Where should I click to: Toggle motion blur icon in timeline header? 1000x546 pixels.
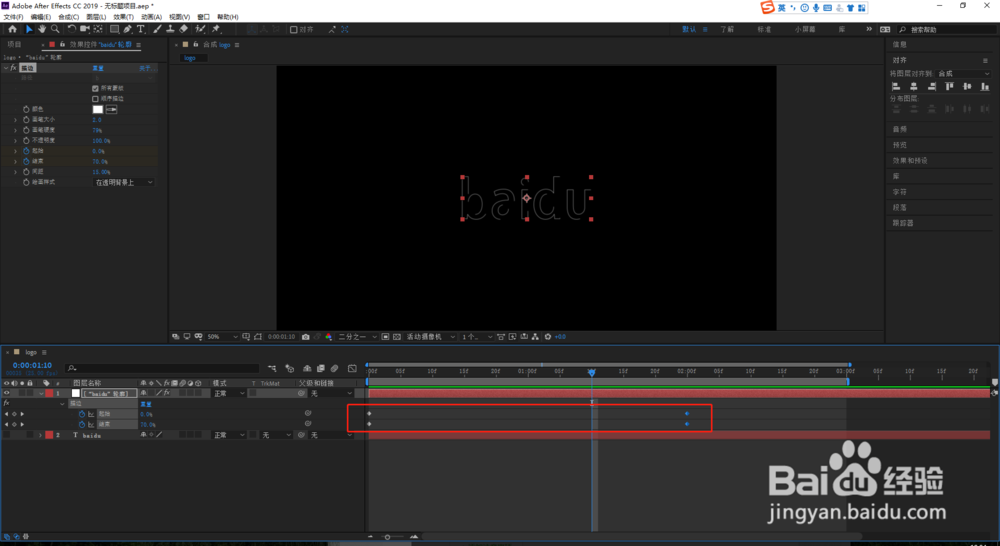334,369
